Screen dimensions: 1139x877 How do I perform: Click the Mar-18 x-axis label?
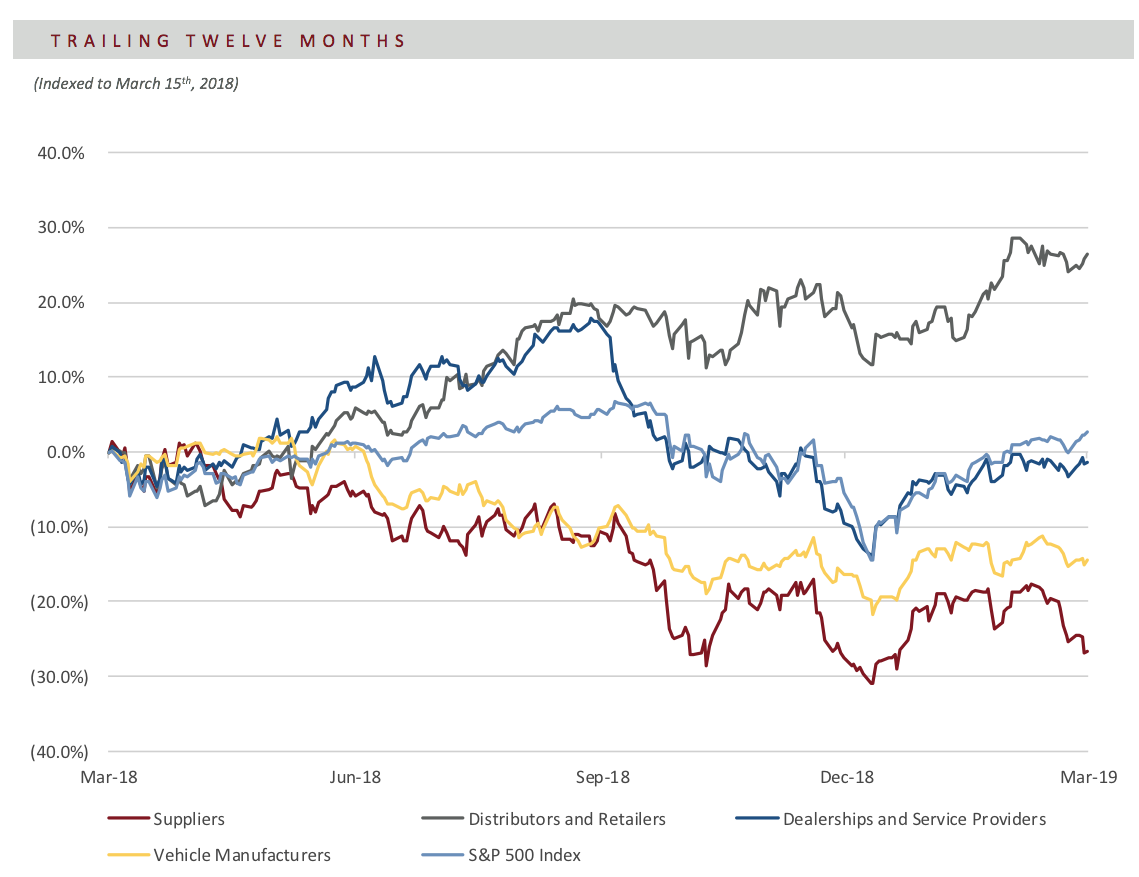click(108, 777)
